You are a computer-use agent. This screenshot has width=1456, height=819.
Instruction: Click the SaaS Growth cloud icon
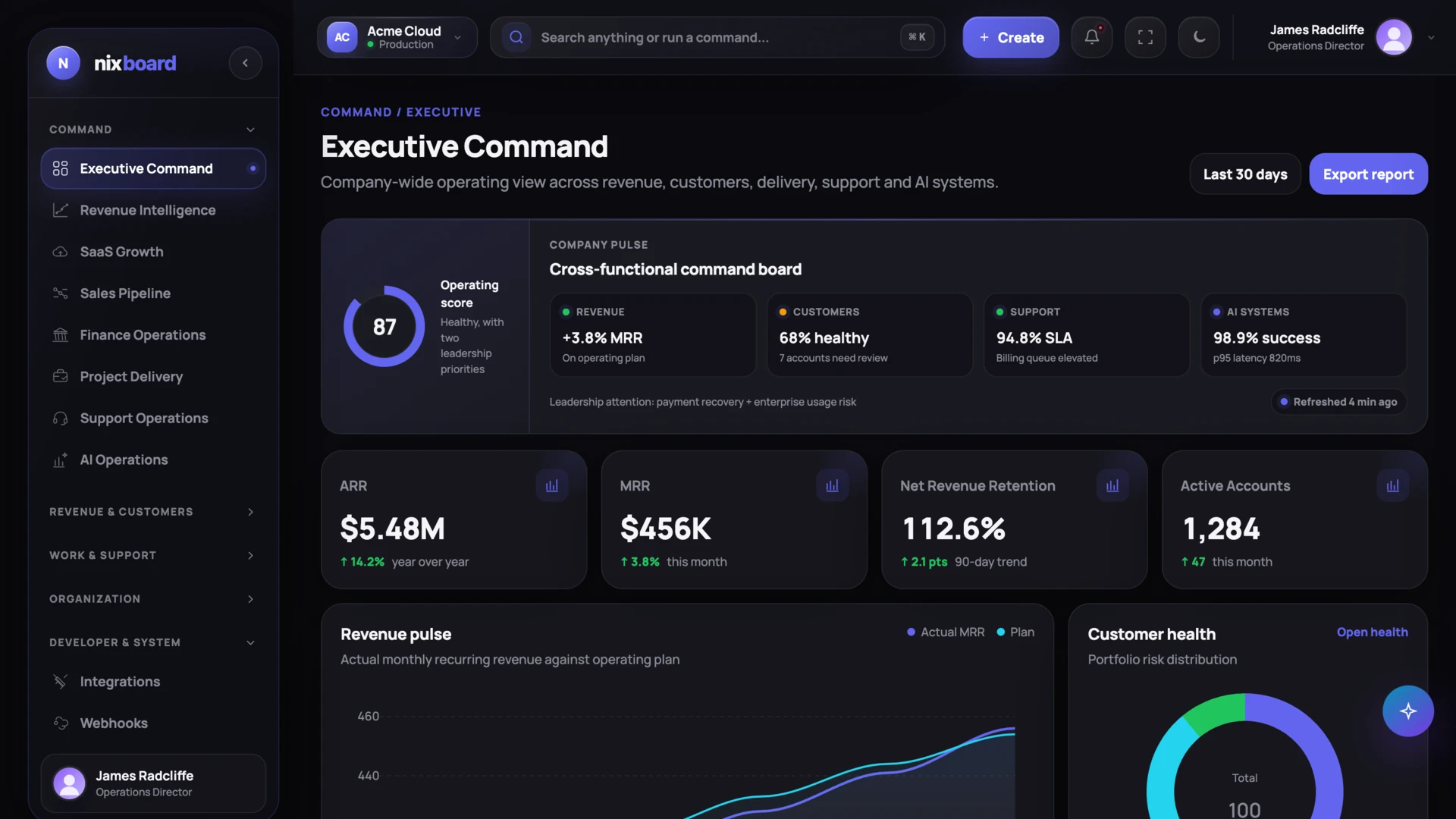61,252
